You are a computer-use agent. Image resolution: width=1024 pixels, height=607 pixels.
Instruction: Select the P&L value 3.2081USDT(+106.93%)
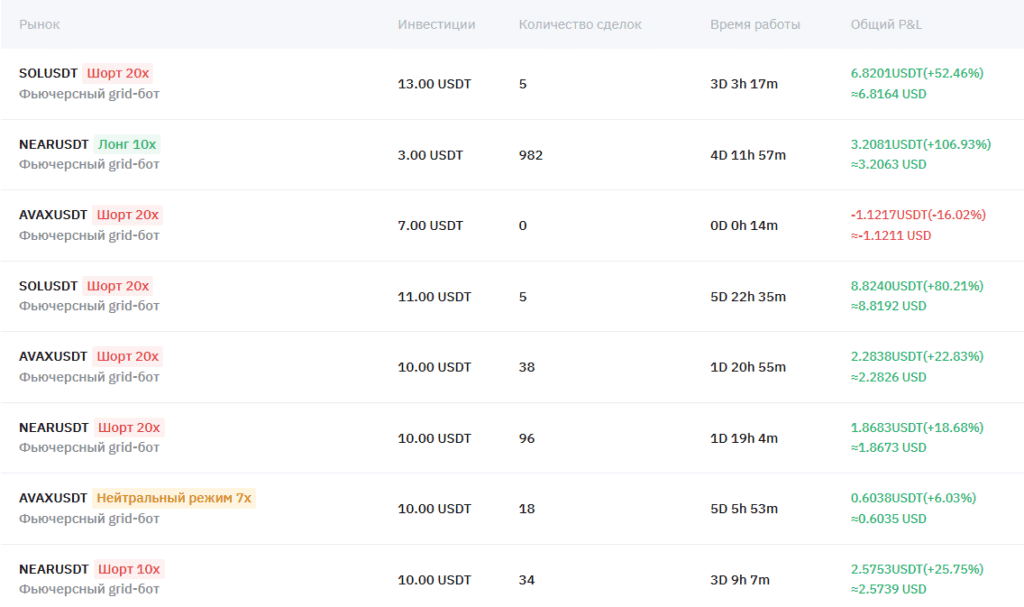[x=921, y=144]
